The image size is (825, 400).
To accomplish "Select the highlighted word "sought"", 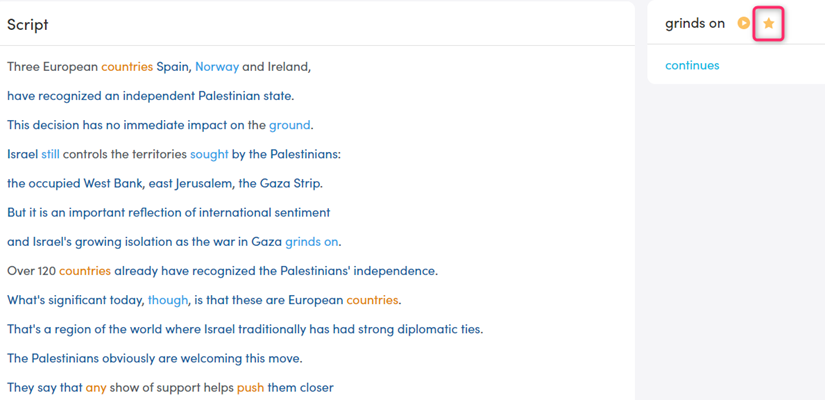I will coord(209,155).
